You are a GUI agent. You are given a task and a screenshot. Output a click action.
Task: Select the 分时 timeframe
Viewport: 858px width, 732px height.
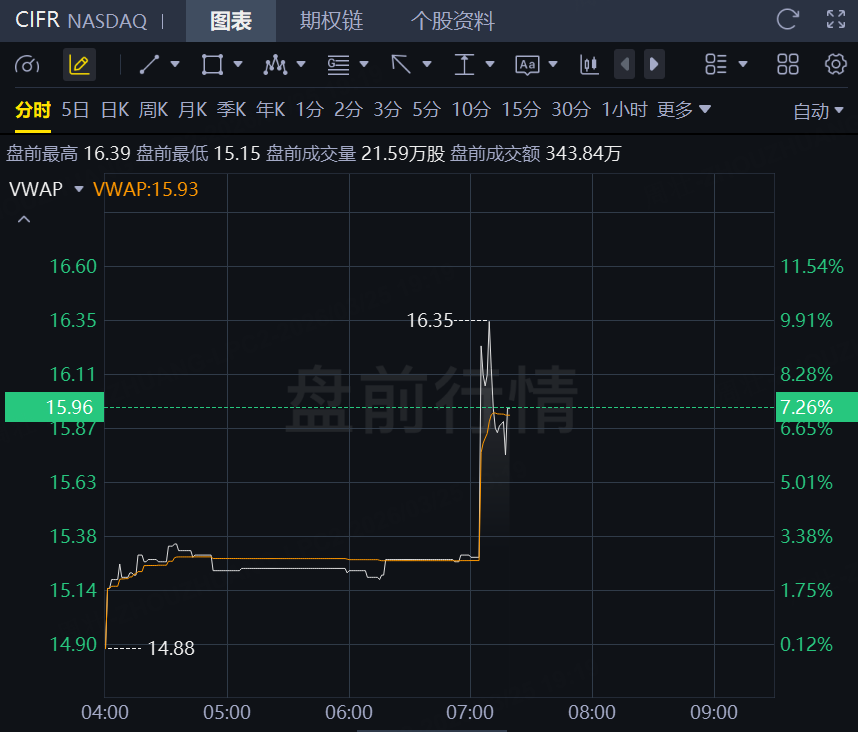point(33,110)
